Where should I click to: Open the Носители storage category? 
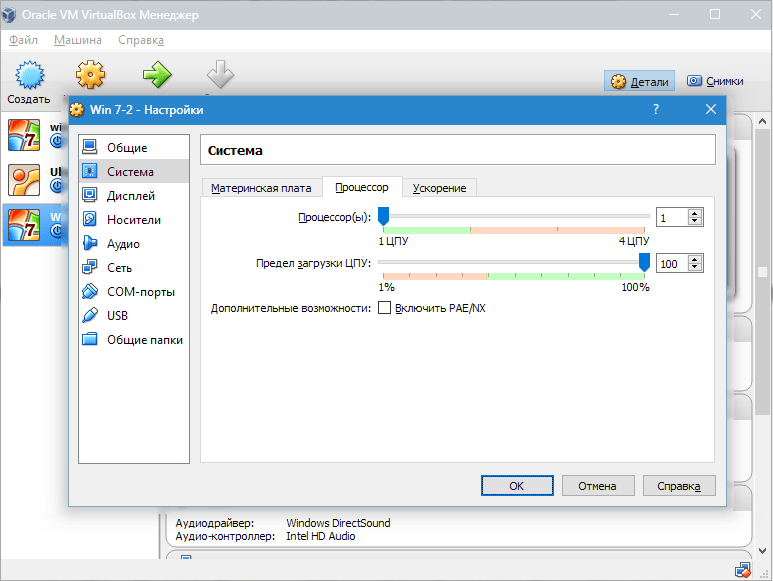[134, 220]
